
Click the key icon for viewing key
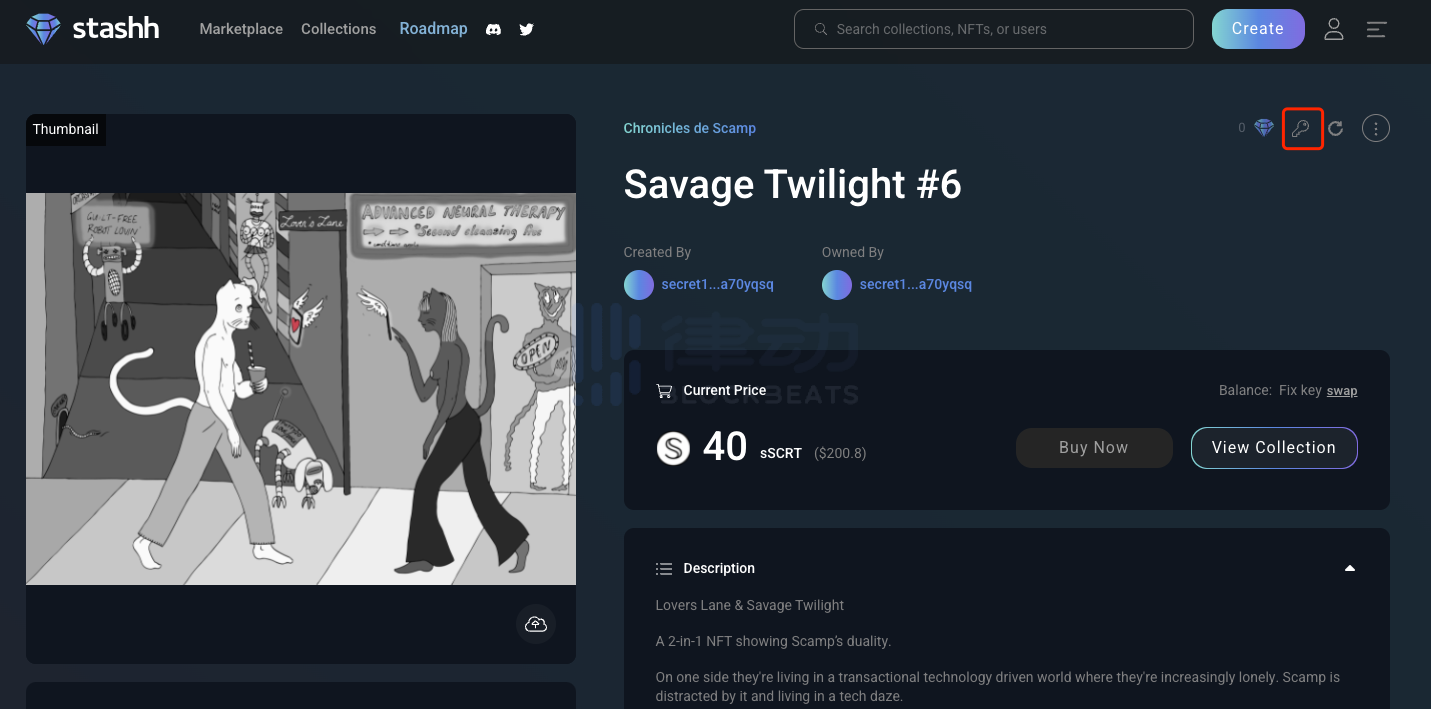[x=1302, y=129]
